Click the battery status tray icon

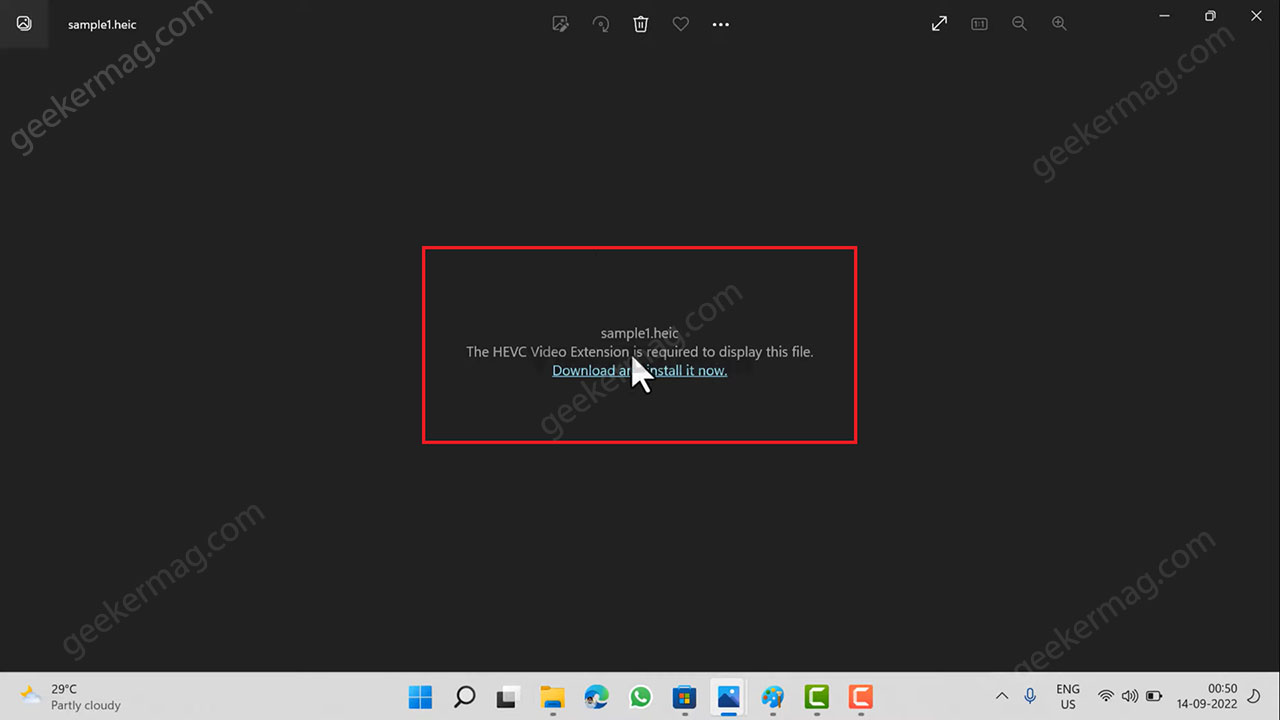pyautogui.click(x=1154, y=696)
